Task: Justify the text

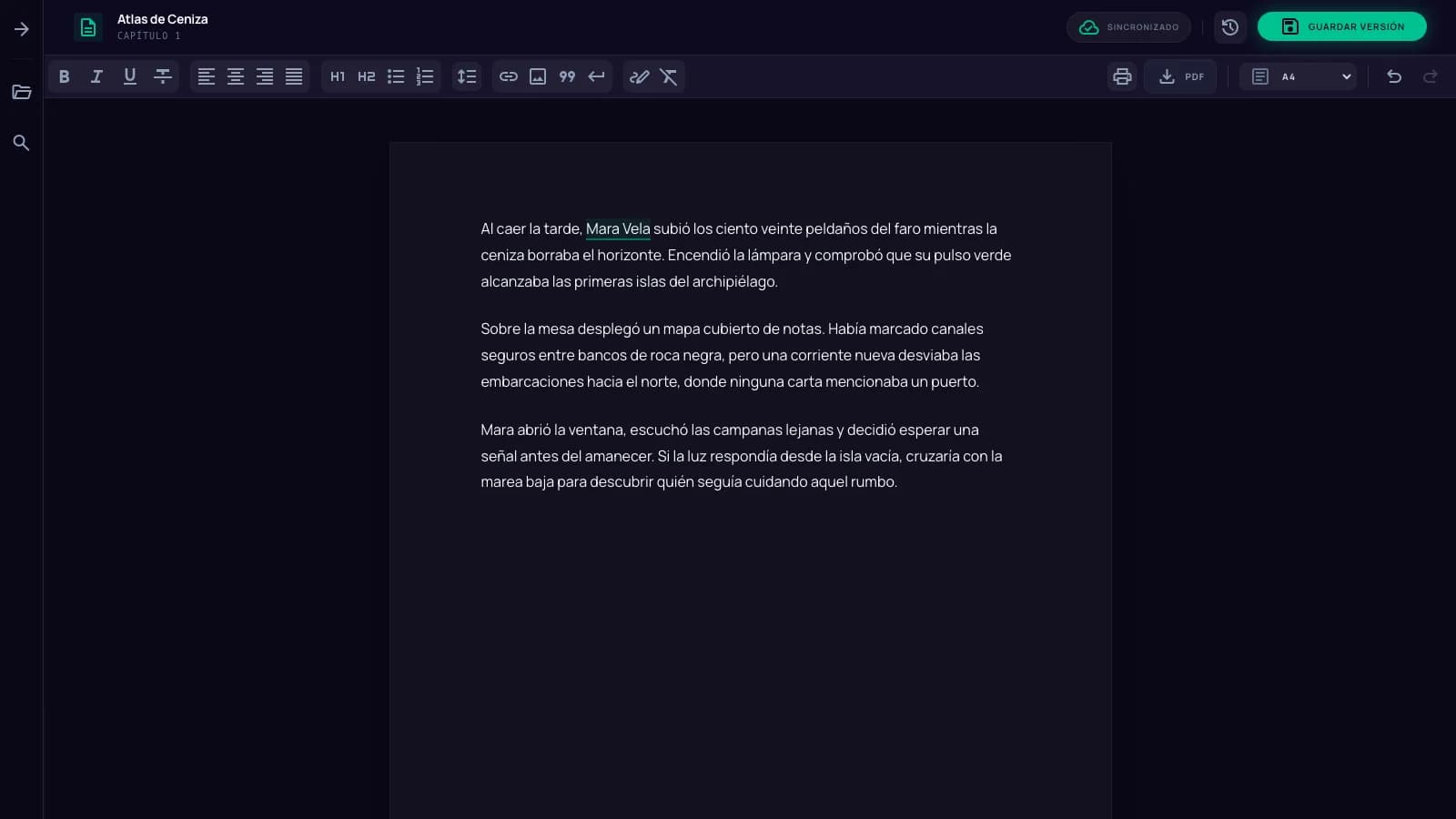Action: tap(294, 76)
